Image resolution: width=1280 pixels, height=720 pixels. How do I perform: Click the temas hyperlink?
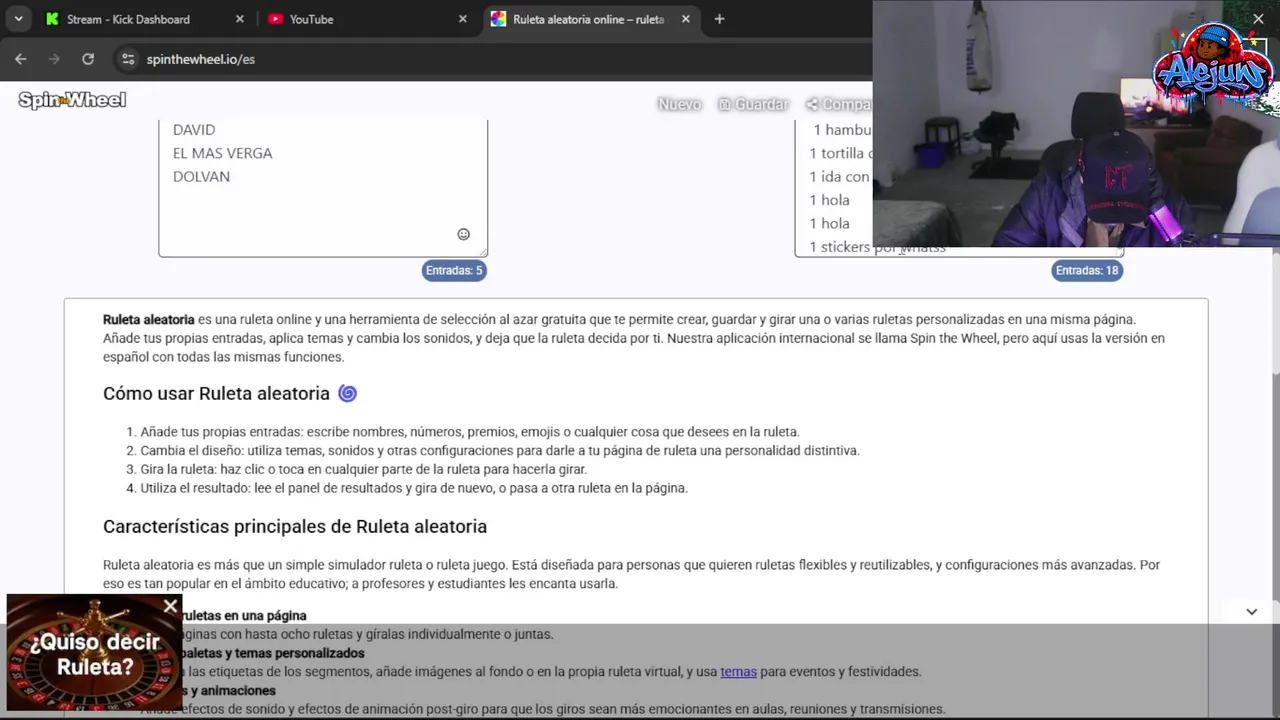pos(738,672)
